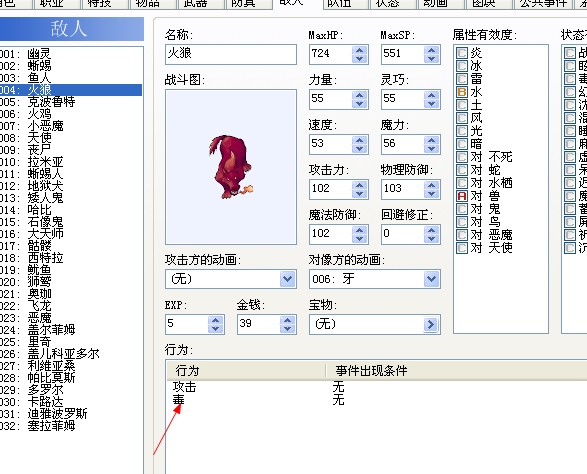
Task: Select enemy 002: 蜥蜴 in list
Action: 71,66
